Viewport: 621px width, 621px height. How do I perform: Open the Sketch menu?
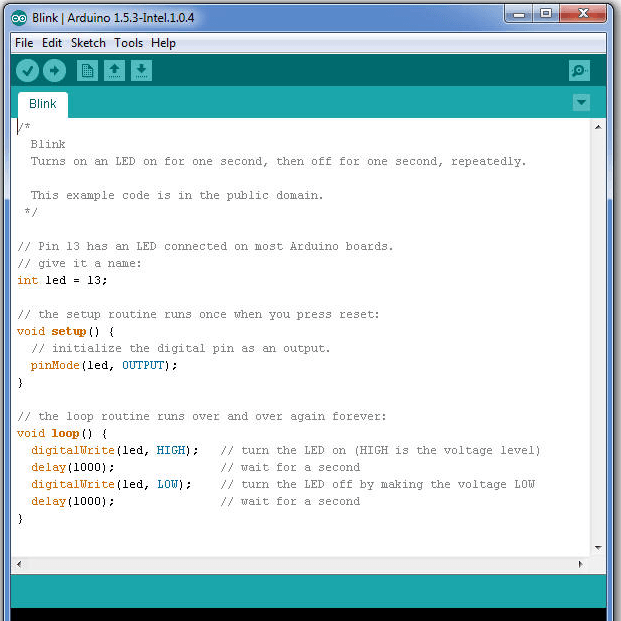point(88,43)
